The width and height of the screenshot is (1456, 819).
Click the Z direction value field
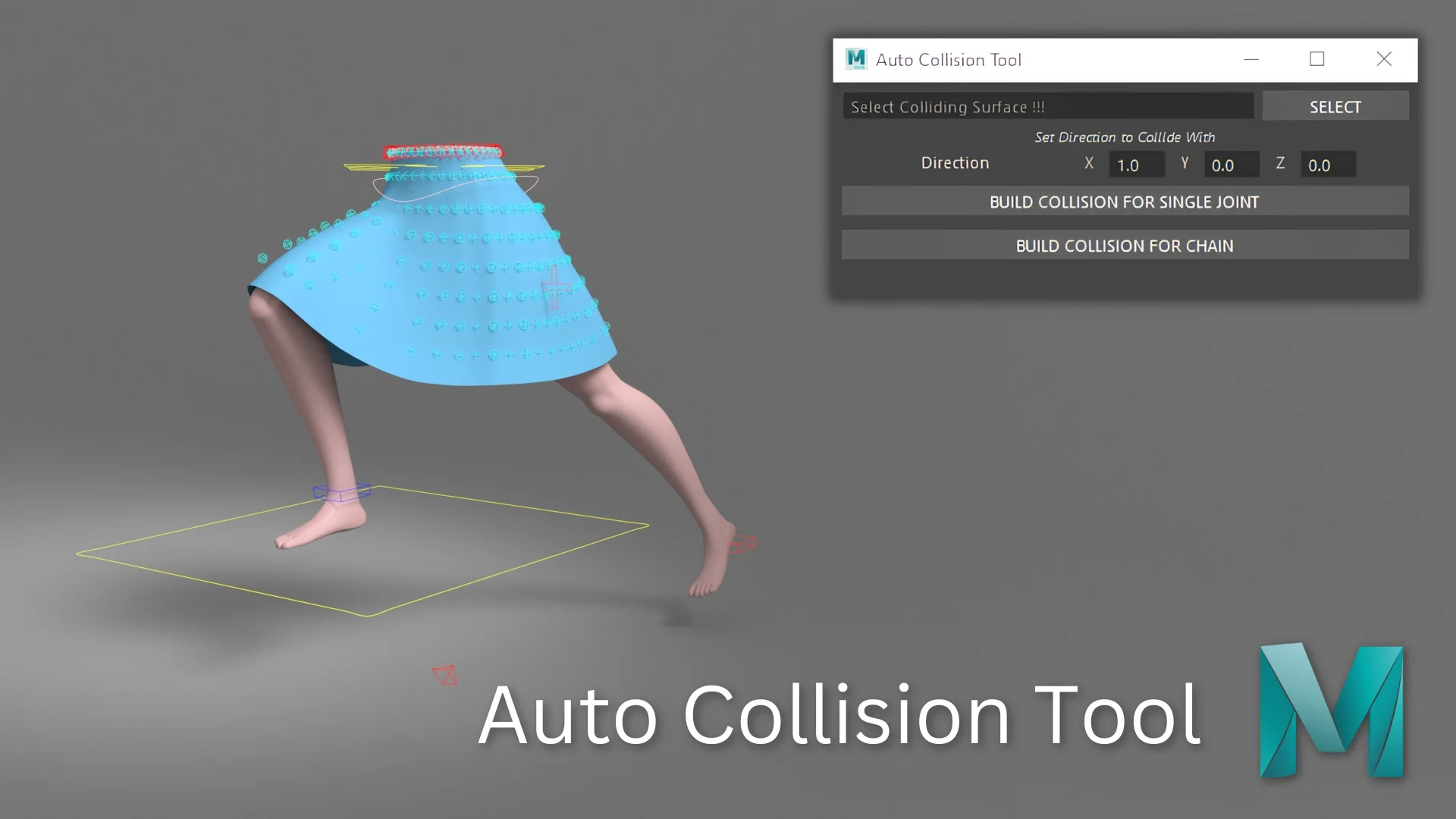pyautogui.click(x=1327, y=165)
